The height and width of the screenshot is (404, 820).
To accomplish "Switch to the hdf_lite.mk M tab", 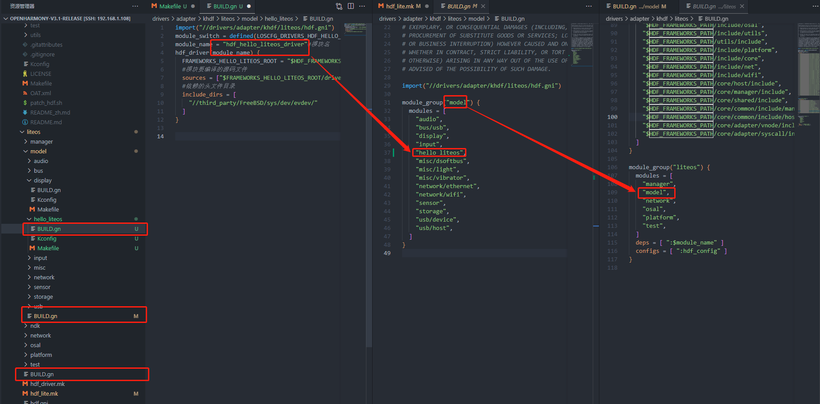I will click(x=404, y=6).
